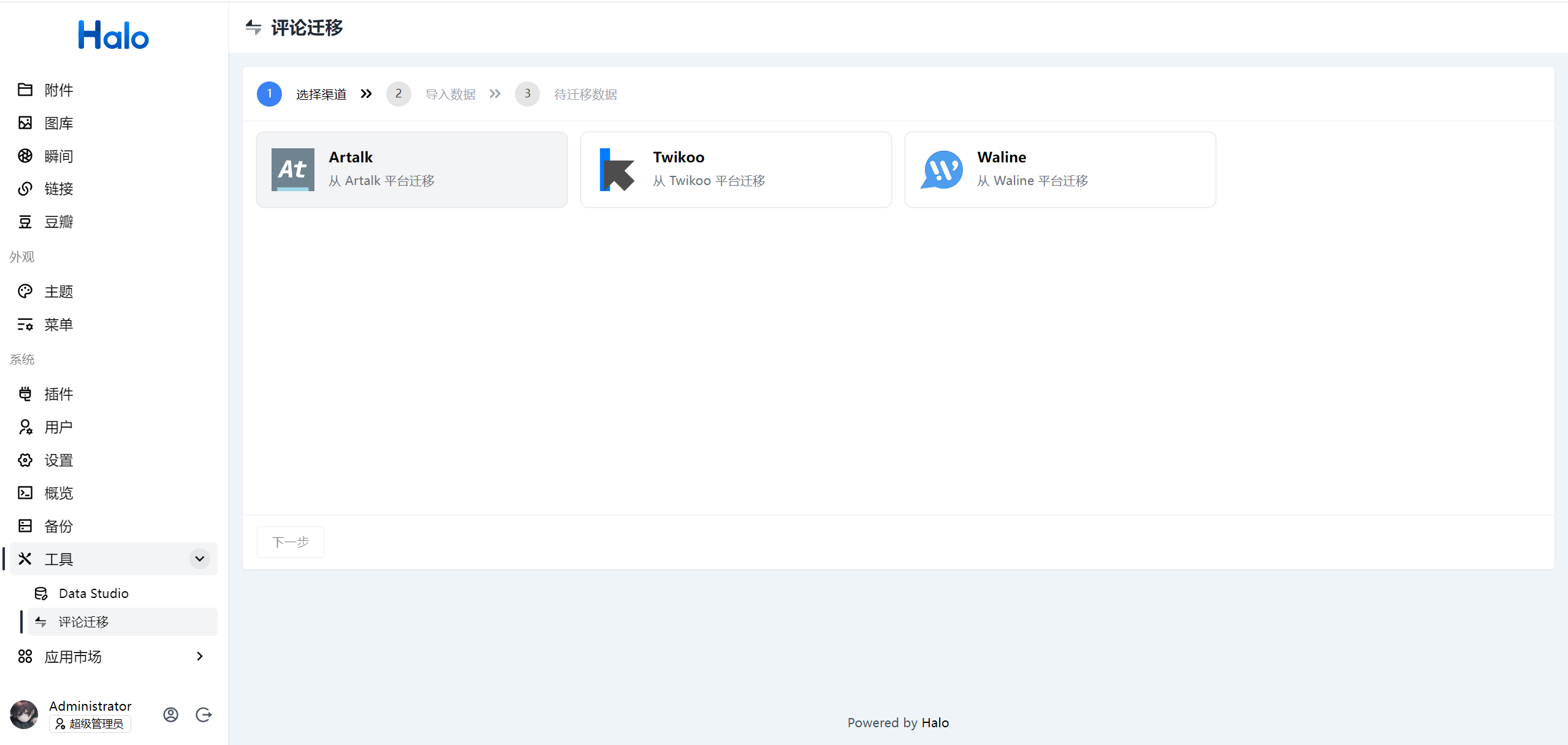
Task: Click the 豆瓣 sidebar icon
Action: 25,222
